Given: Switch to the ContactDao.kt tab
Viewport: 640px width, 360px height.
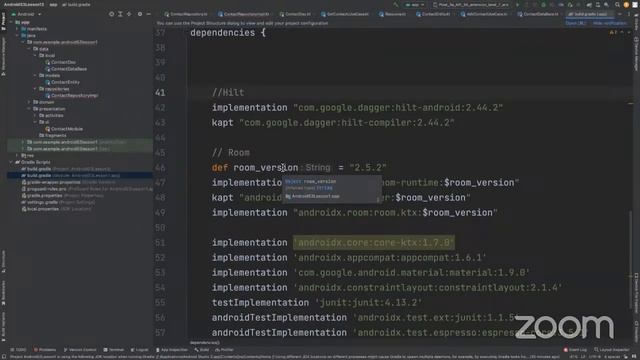Looking at the screenshot, I should [296, 14].
